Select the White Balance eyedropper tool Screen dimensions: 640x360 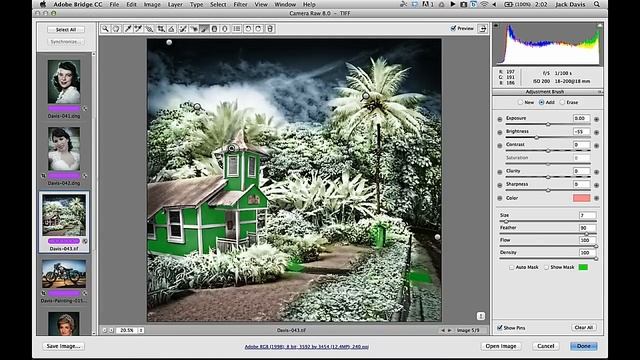pyautogui.click(x=128, y=29)
